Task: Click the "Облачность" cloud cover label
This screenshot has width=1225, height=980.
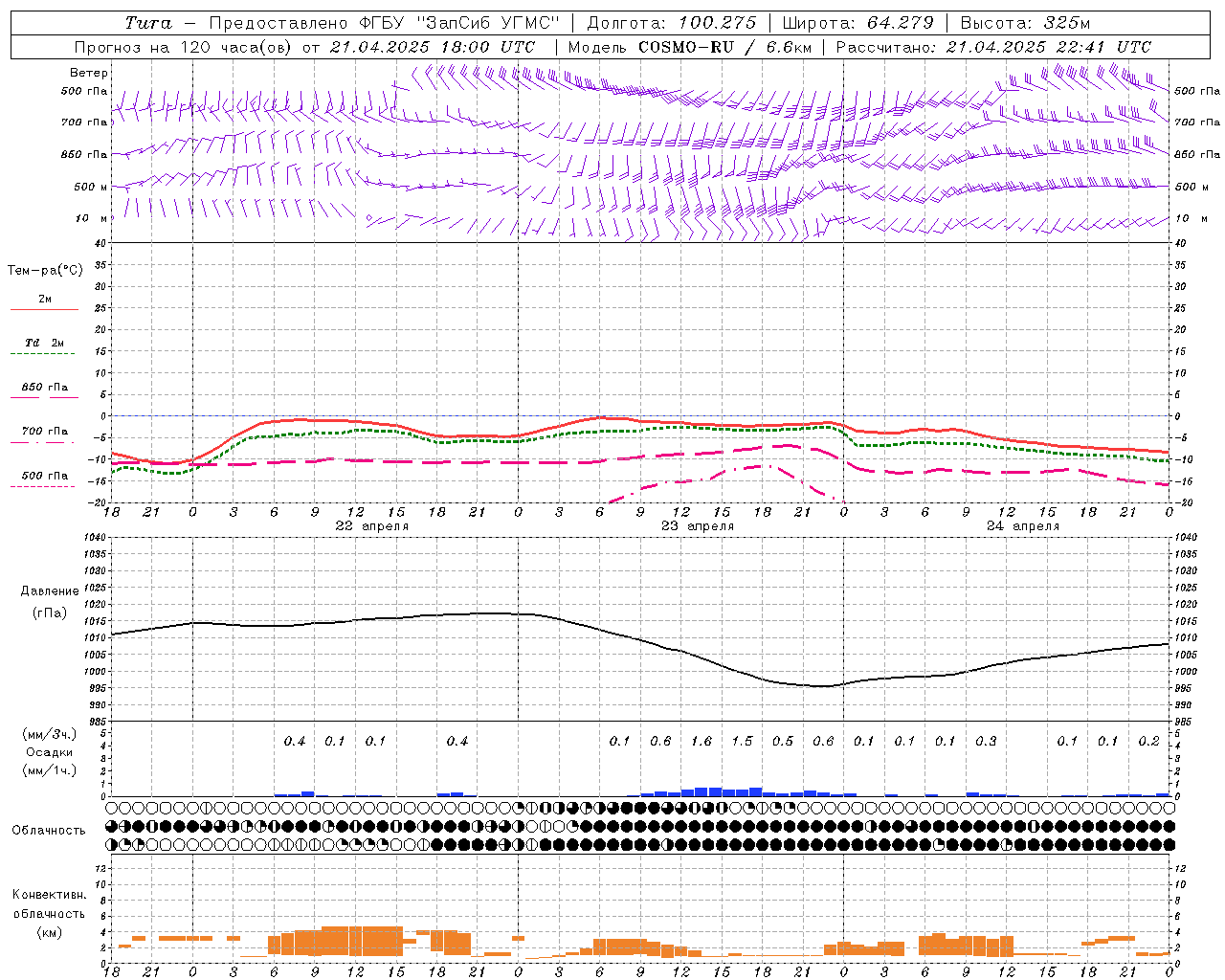Action: pyautogui.click(x=49, y=831)
